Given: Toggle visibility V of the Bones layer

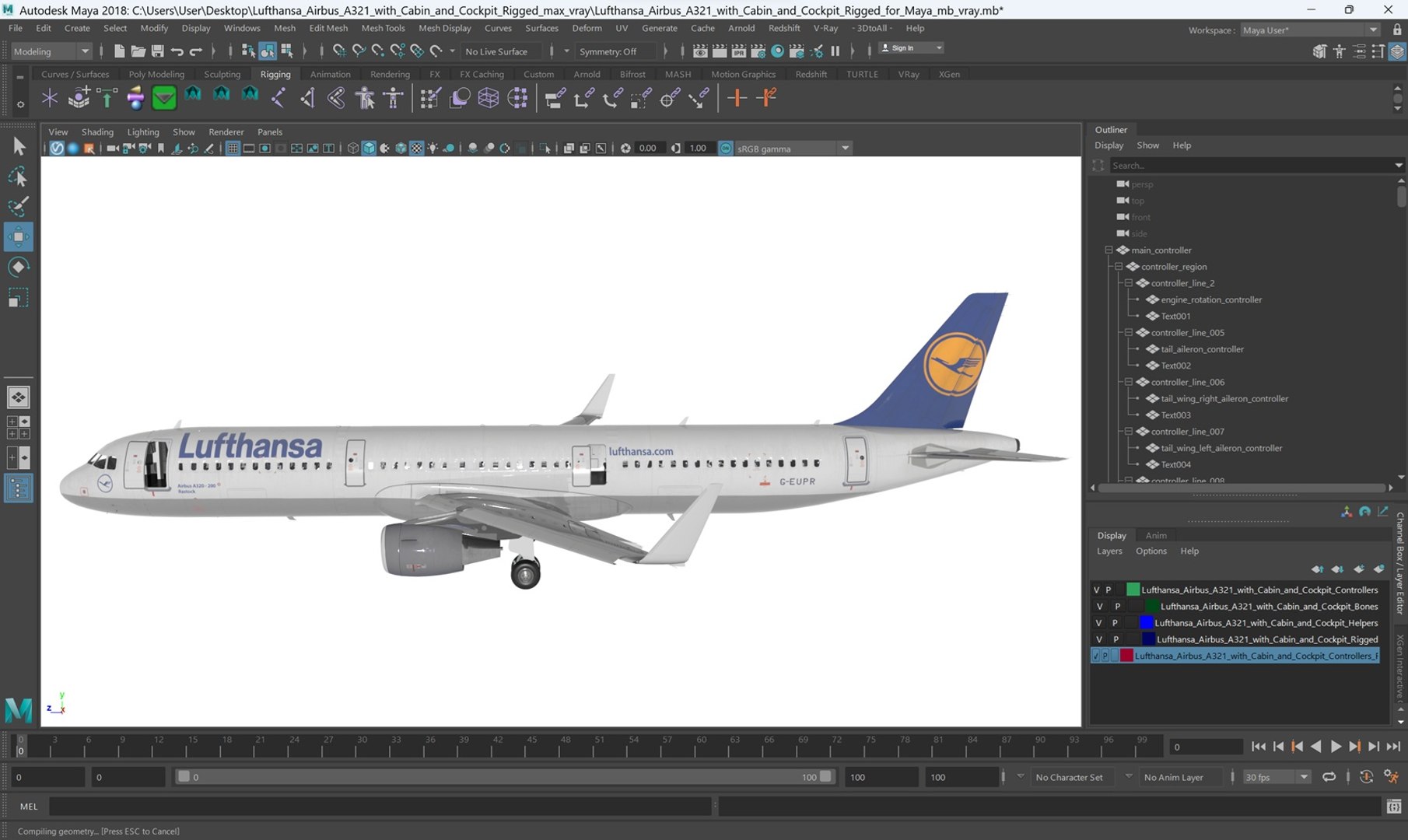Looking at the screenshot, I should (1099, 606).
